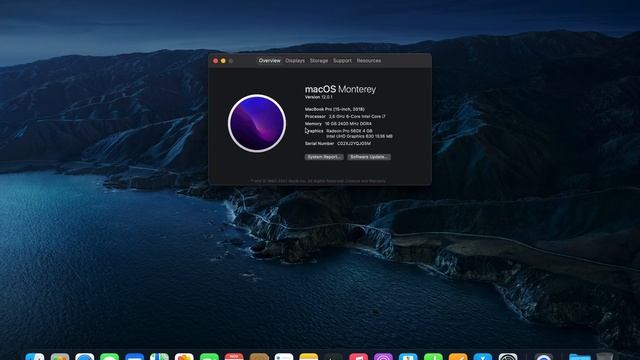Open the Storage tab
The width and height of the screenshot is (640, 360).
click(319, 60)
